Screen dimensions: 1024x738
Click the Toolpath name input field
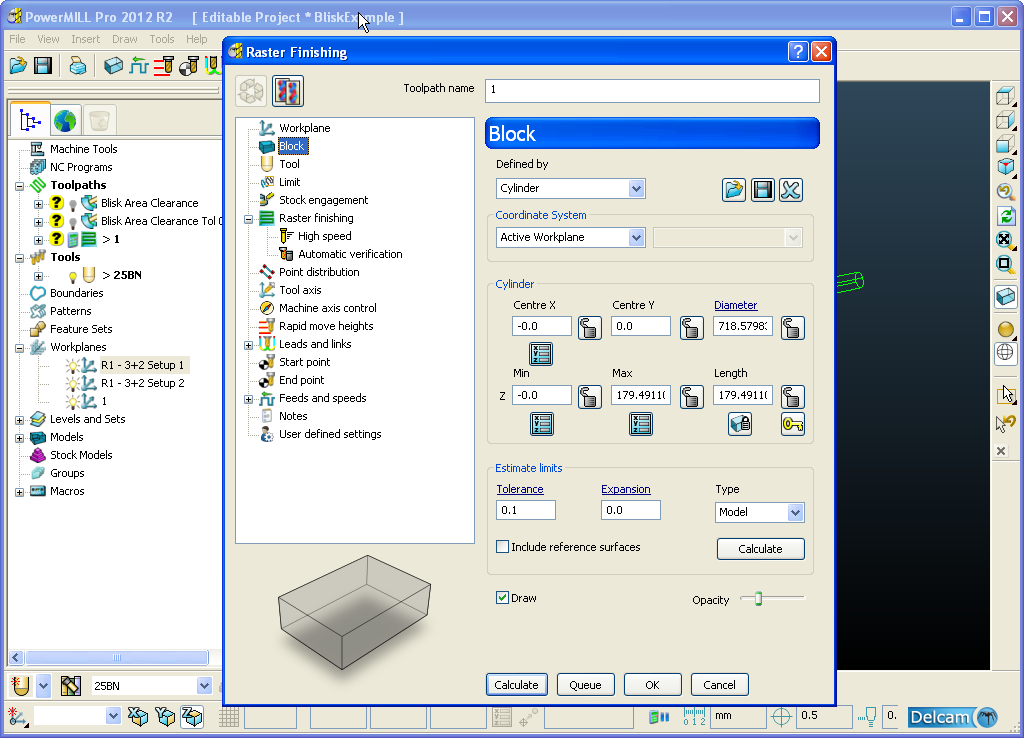point(652,90)
